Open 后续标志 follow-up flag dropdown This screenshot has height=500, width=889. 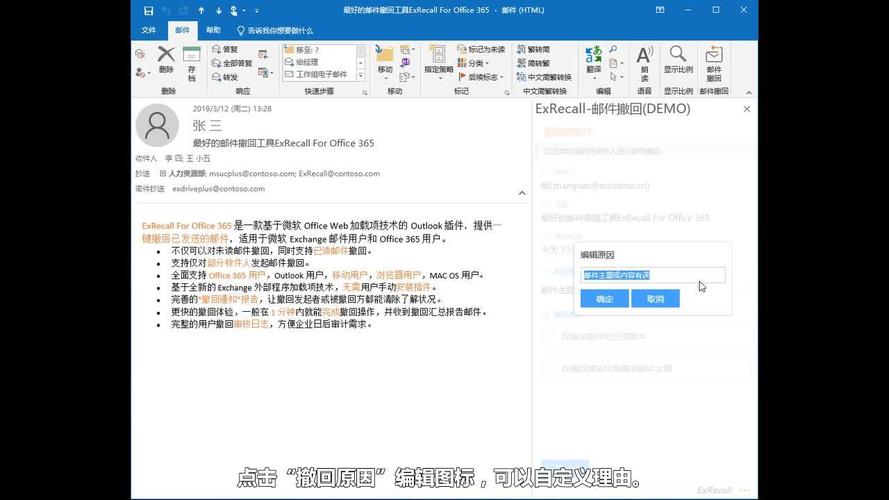point(481,77)
